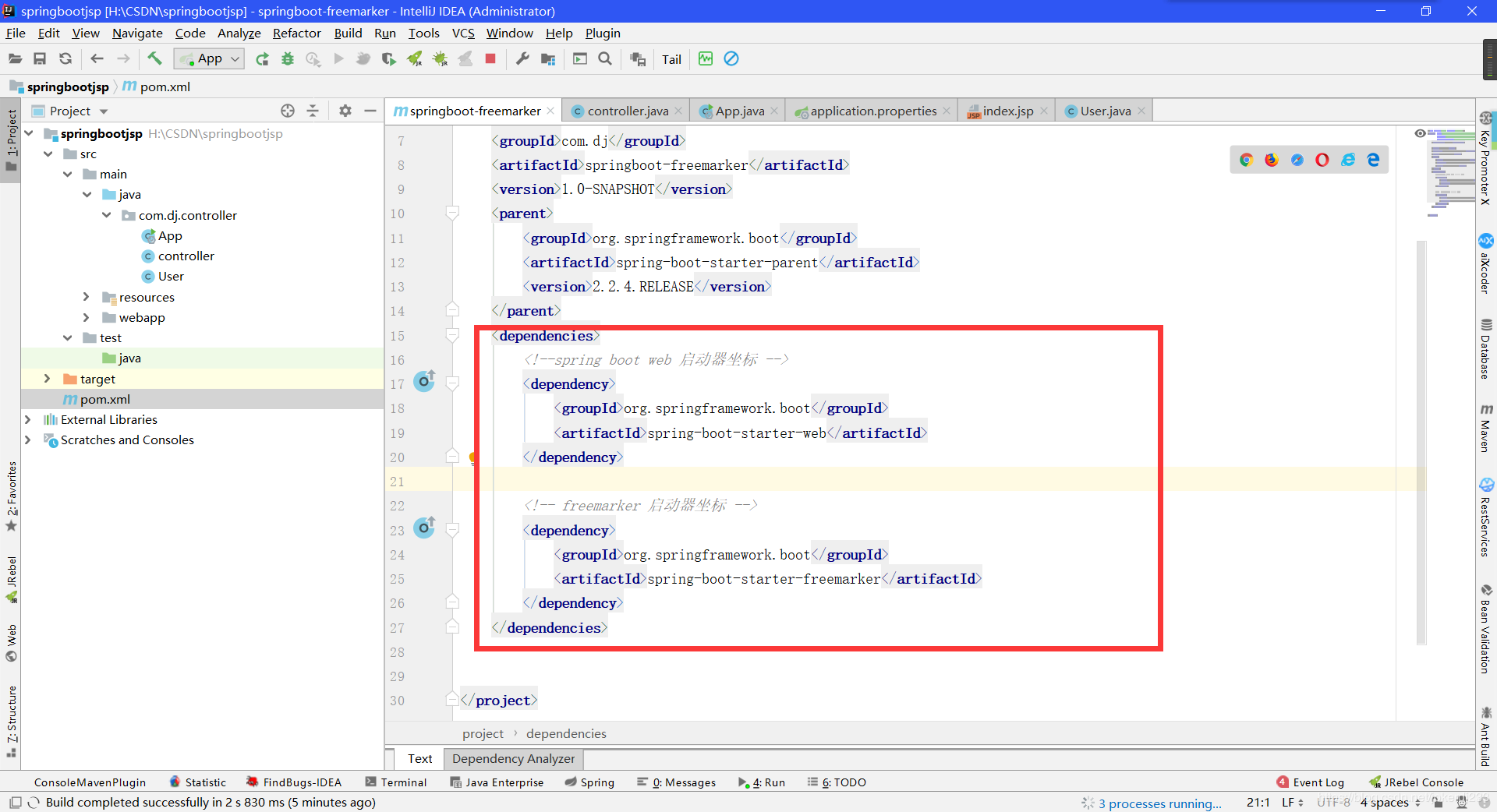The width and height of the screenshot is (1497, 812).
Task: Fold the parent tag at line 10
Action: coord(452,213)
